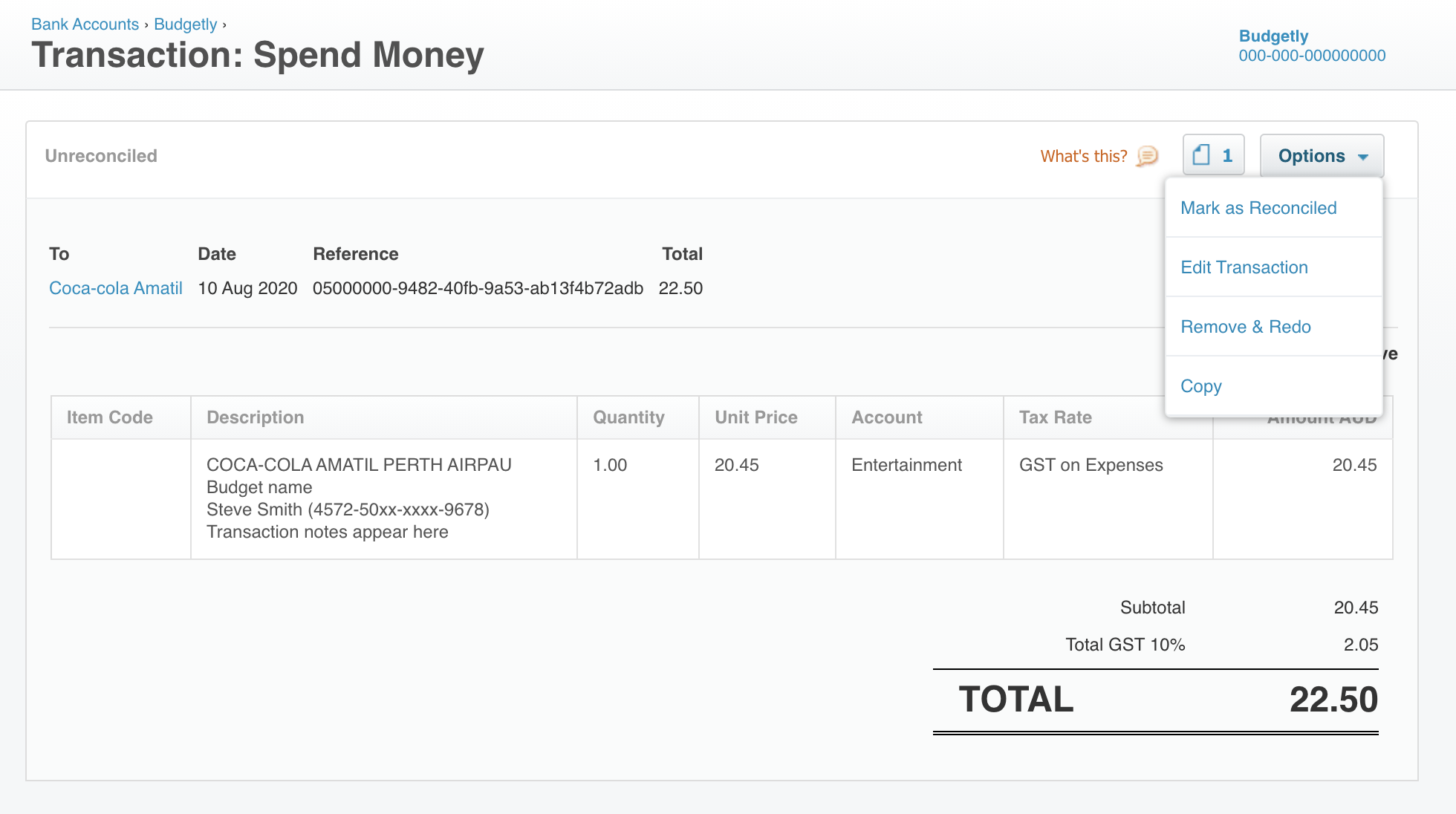Click Remove & Redo in the menu
Viewport: 1456px width, 814px height.
coord(1246,327)
